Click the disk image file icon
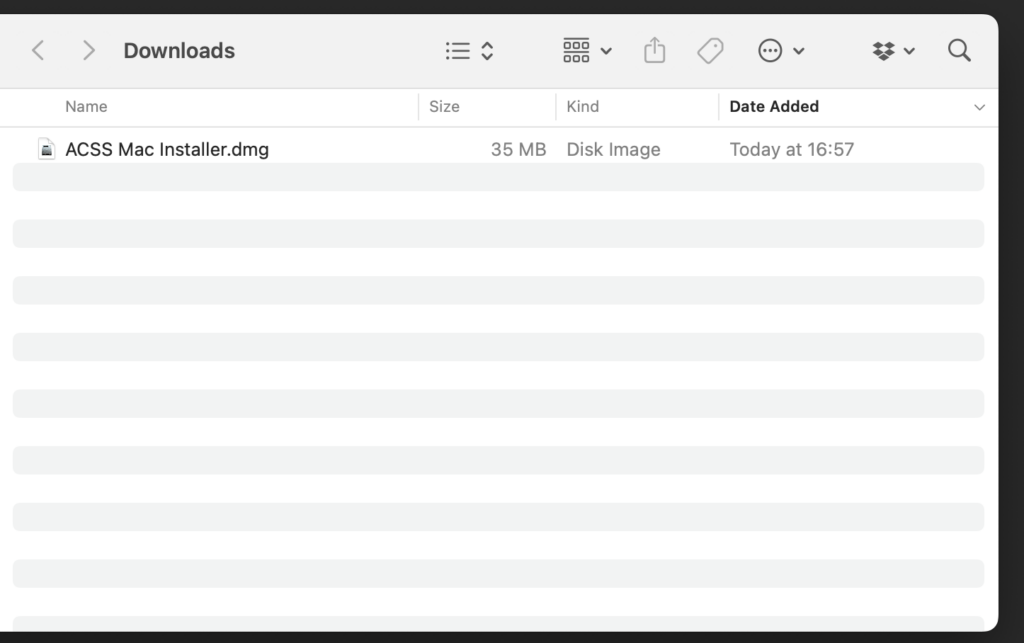Viewport: 1024px width, 643px height. click(46, 149)
